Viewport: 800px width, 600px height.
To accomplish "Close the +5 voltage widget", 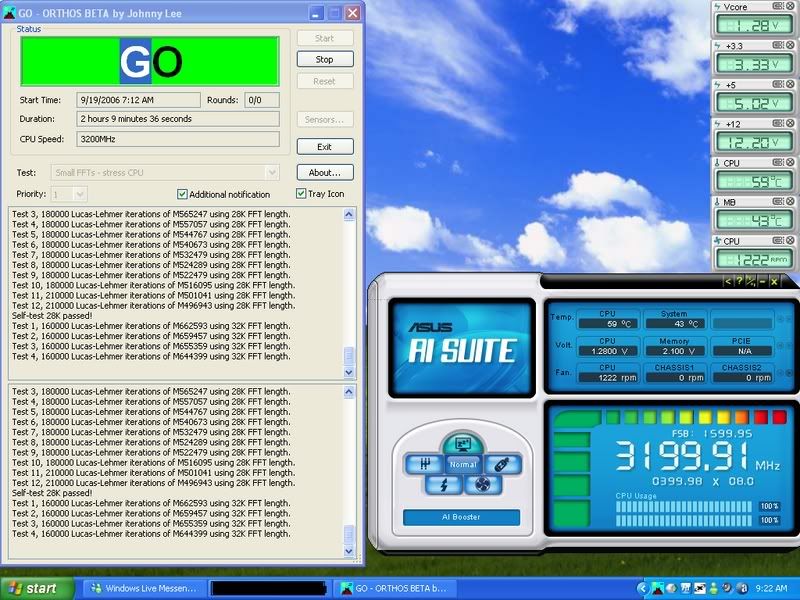I will coord(790,84).
